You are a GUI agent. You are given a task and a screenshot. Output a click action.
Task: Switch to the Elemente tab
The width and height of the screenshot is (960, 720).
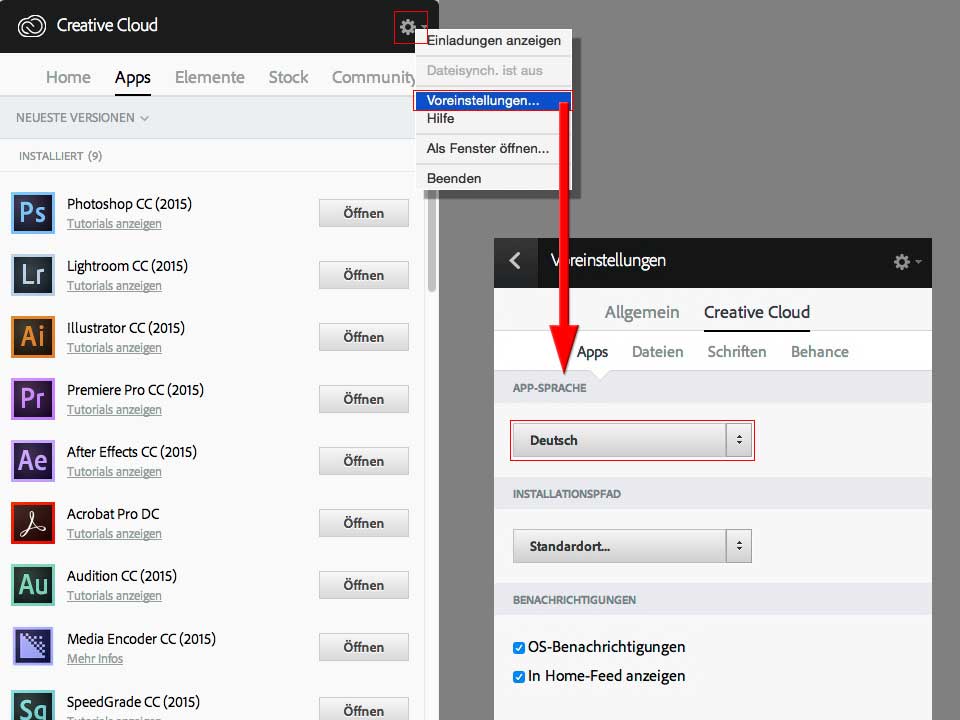[x=209, y=77]
